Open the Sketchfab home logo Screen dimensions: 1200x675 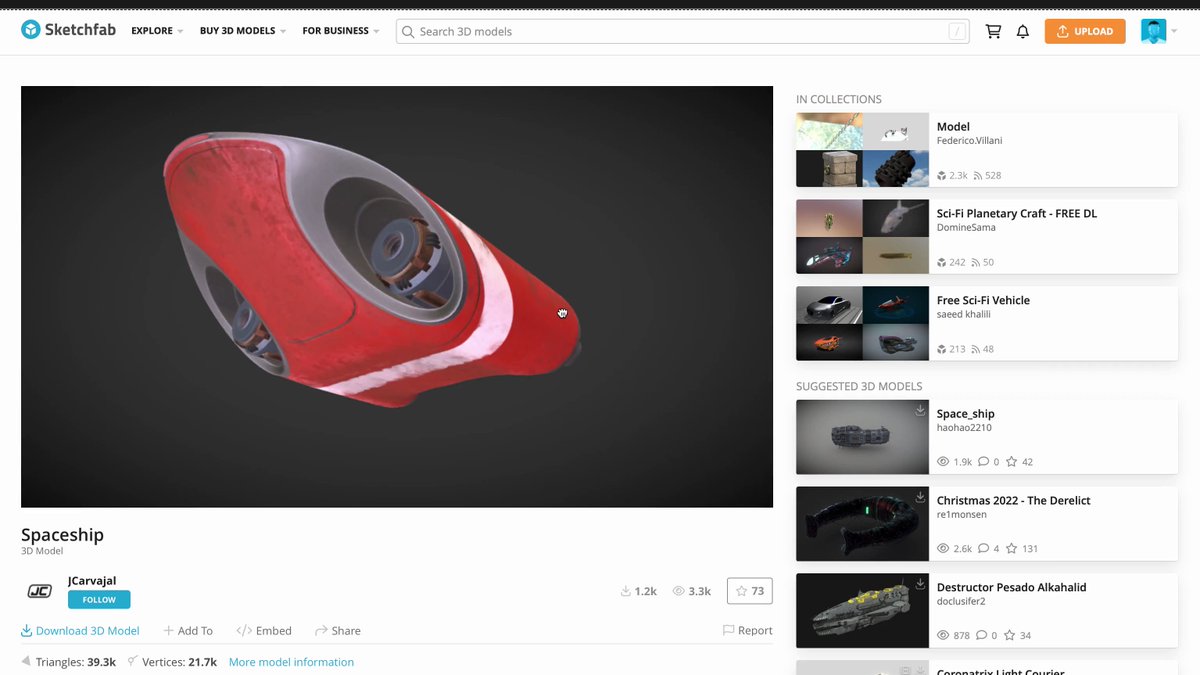tap(68, 30)
